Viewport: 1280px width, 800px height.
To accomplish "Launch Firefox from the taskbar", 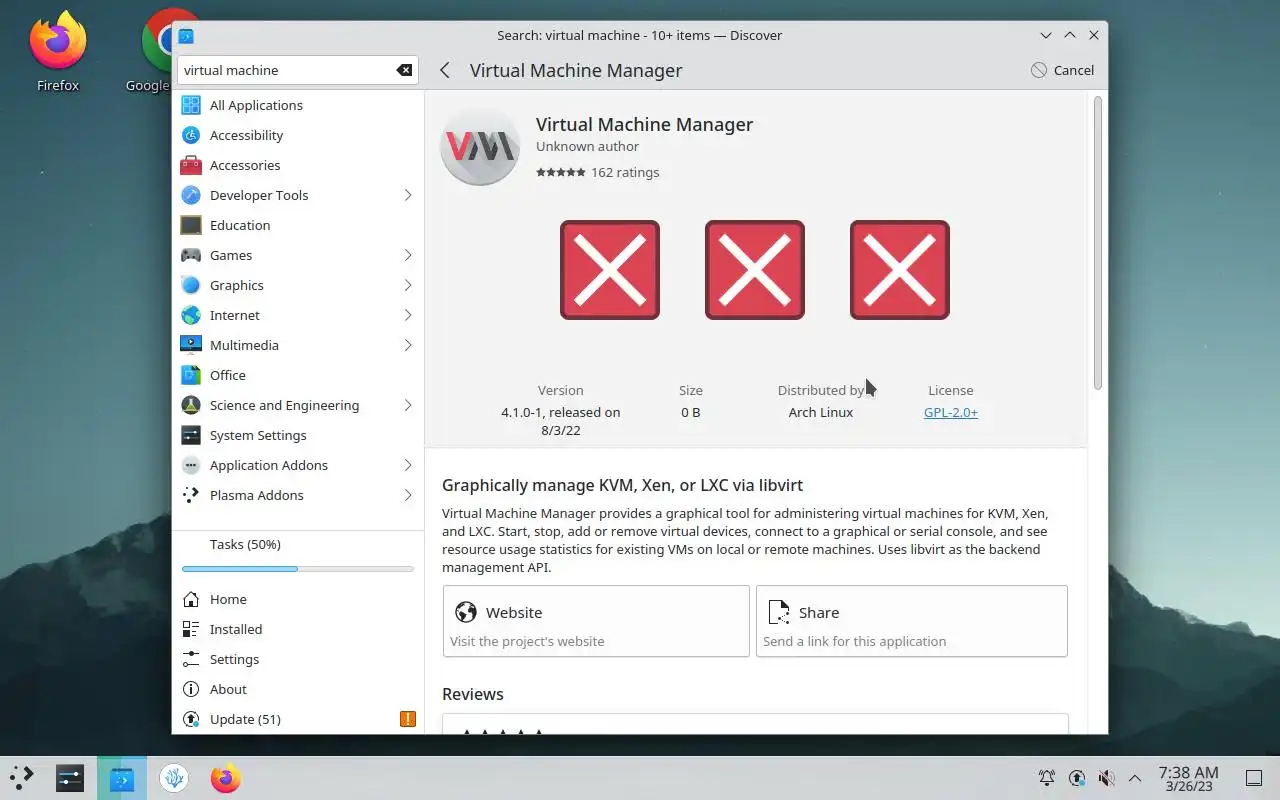I will coord(226,778).
